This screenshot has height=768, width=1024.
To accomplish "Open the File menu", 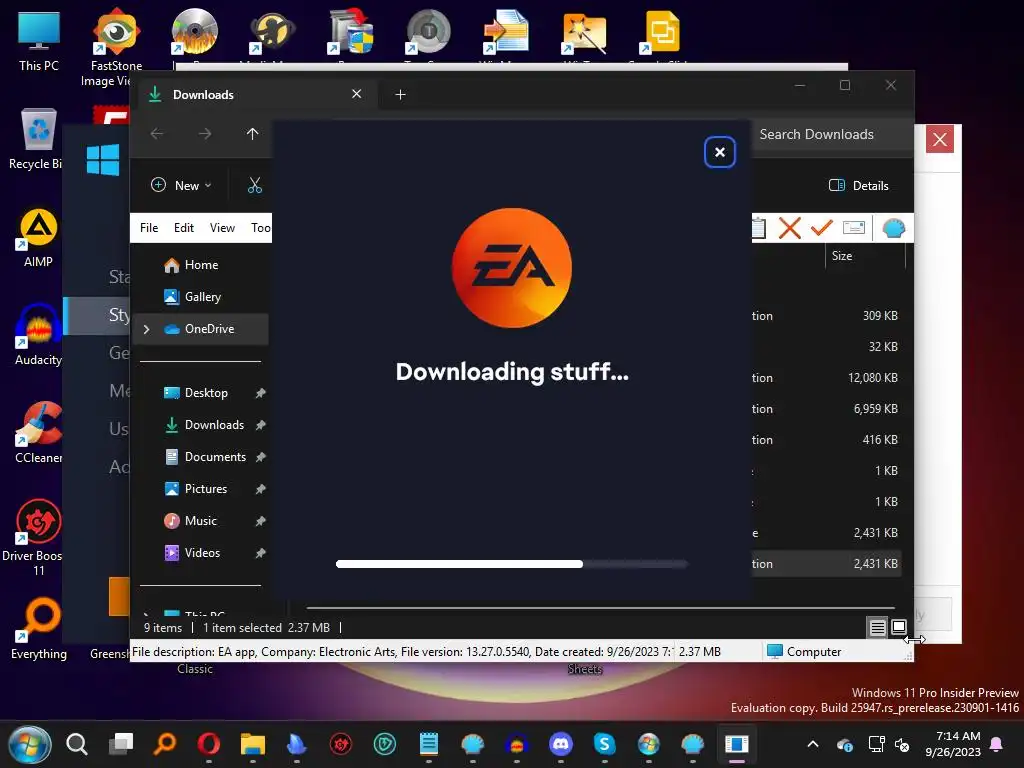I will 149,228.
